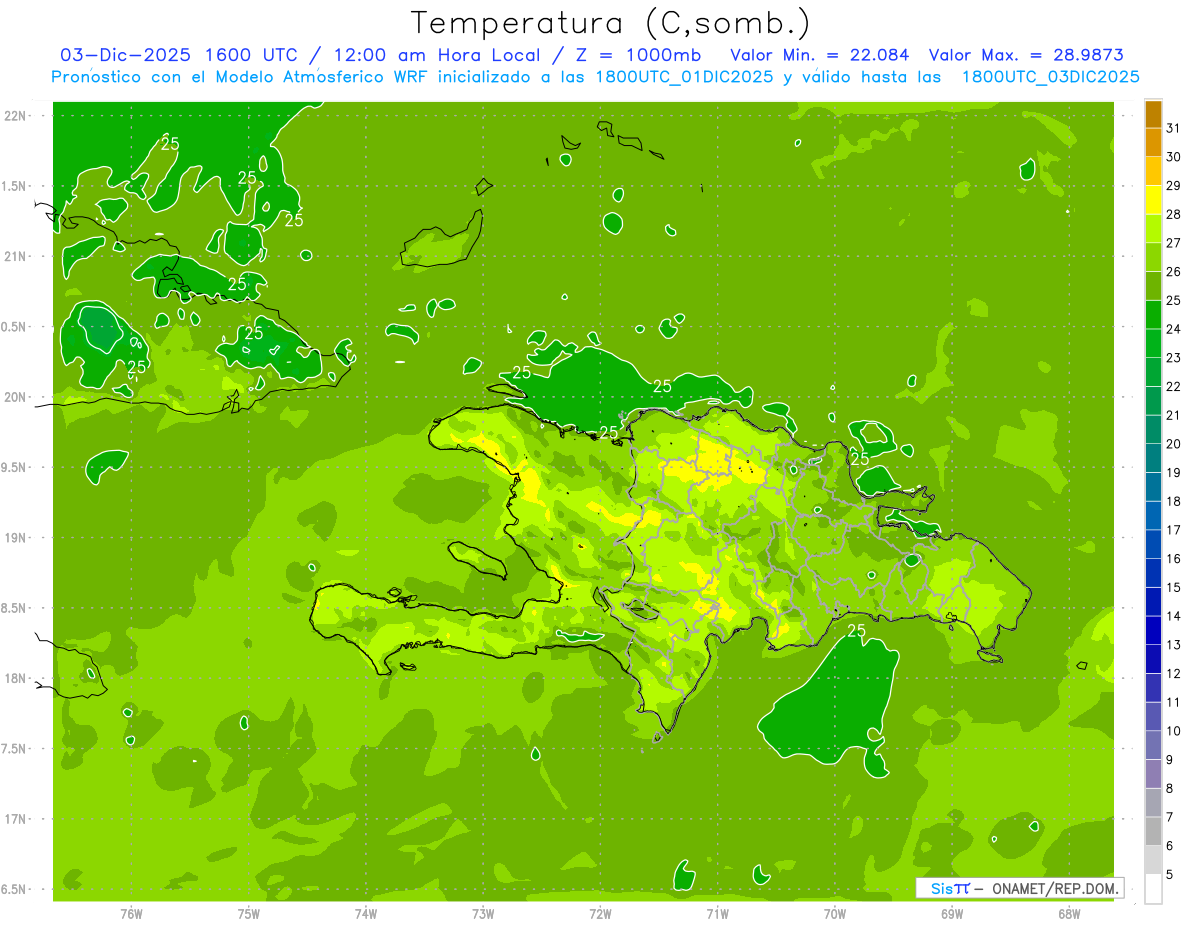1200x927 pixels.
Task: Click the latitude label "8.5N"
Action: 15,608
